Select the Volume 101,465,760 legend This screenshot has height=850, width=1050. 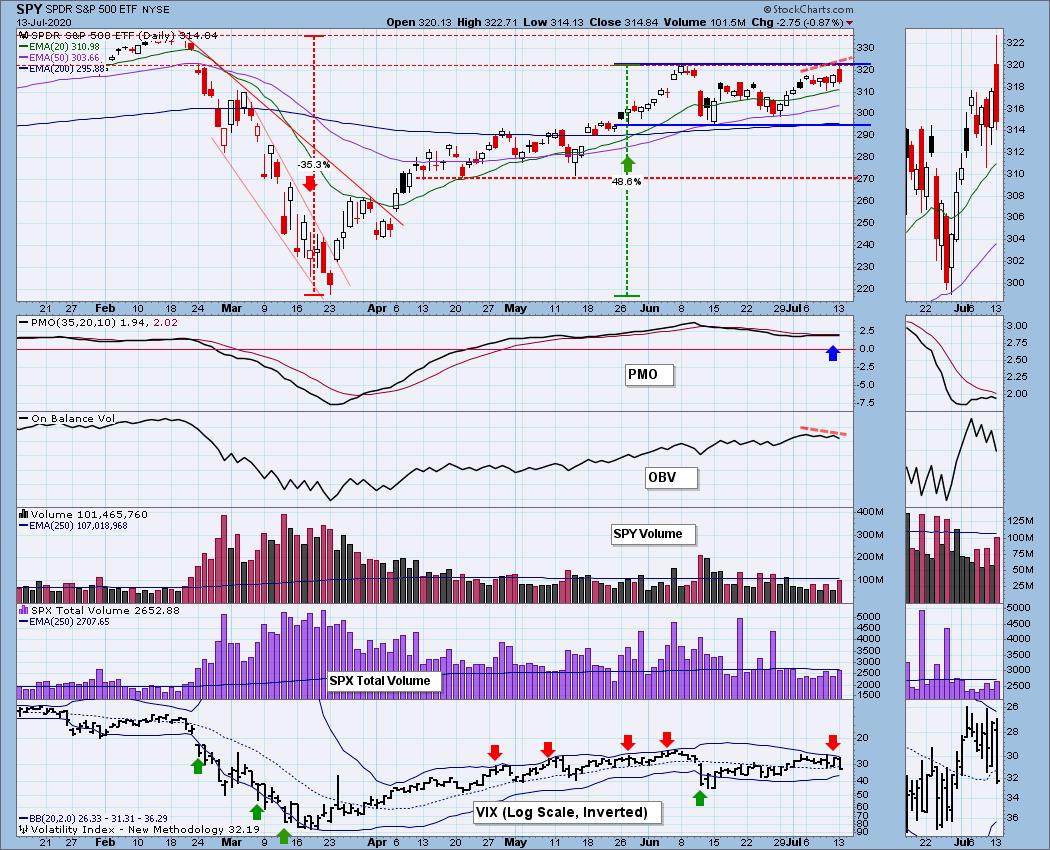(84, 514)
